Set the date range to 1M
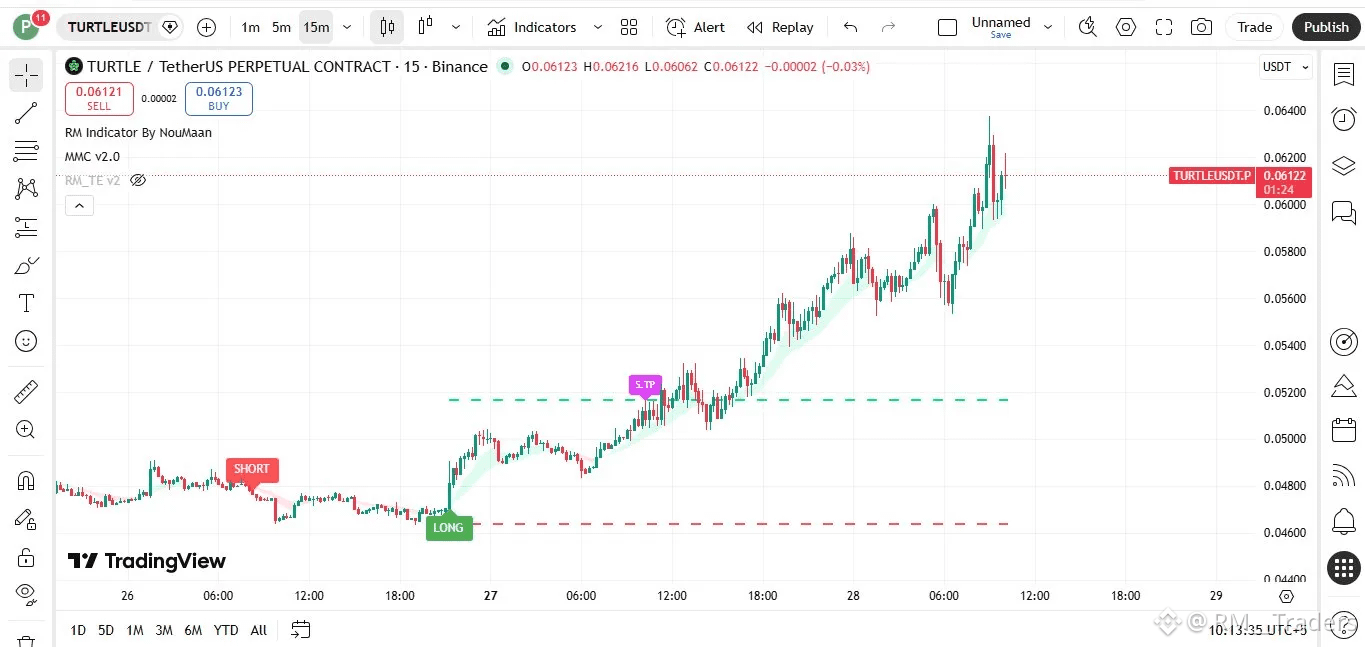Screen dimensions: 1365x647 135,630
